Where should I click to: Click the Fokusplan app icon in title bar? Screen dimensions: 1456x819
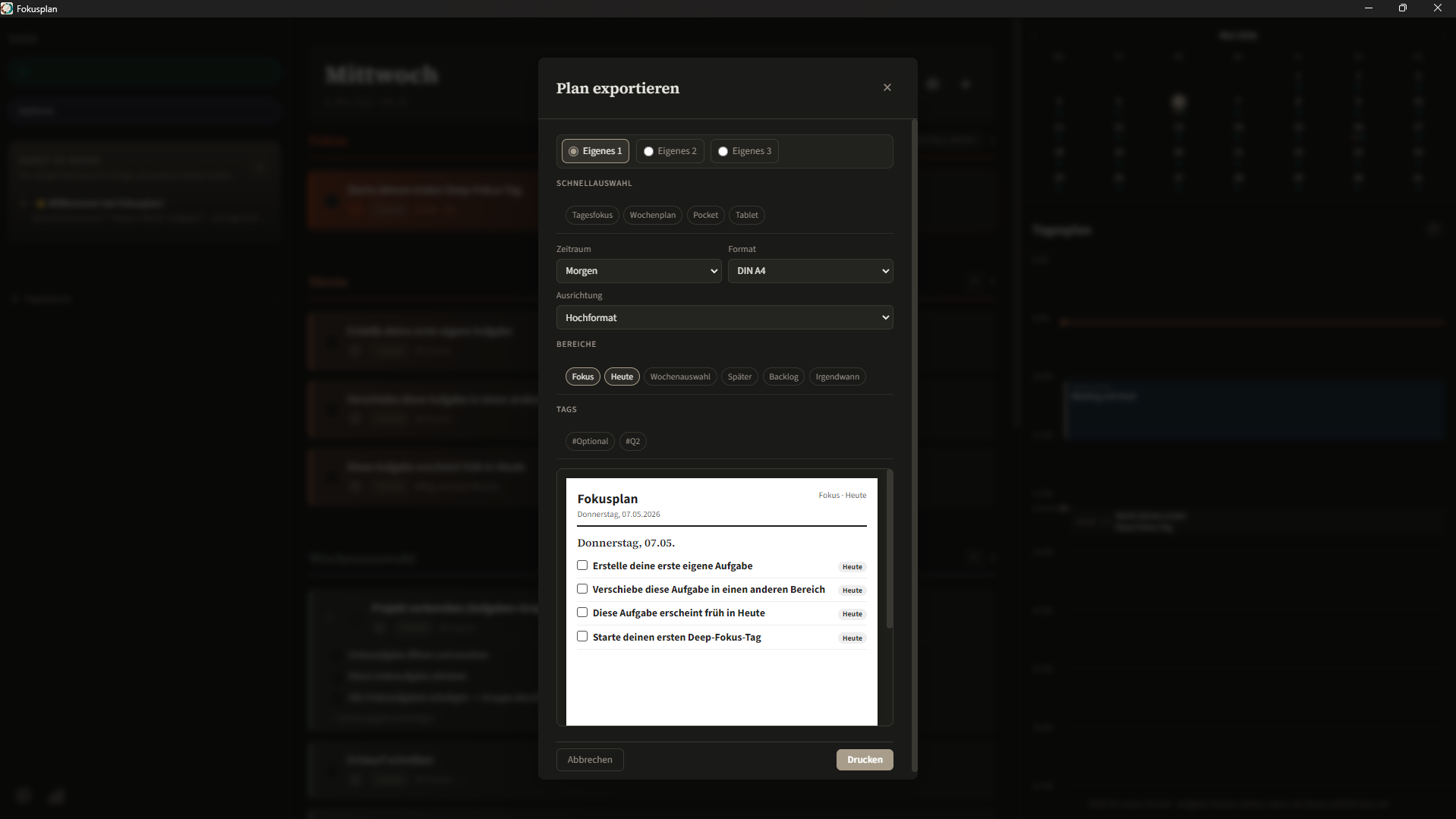click(7, 8)
